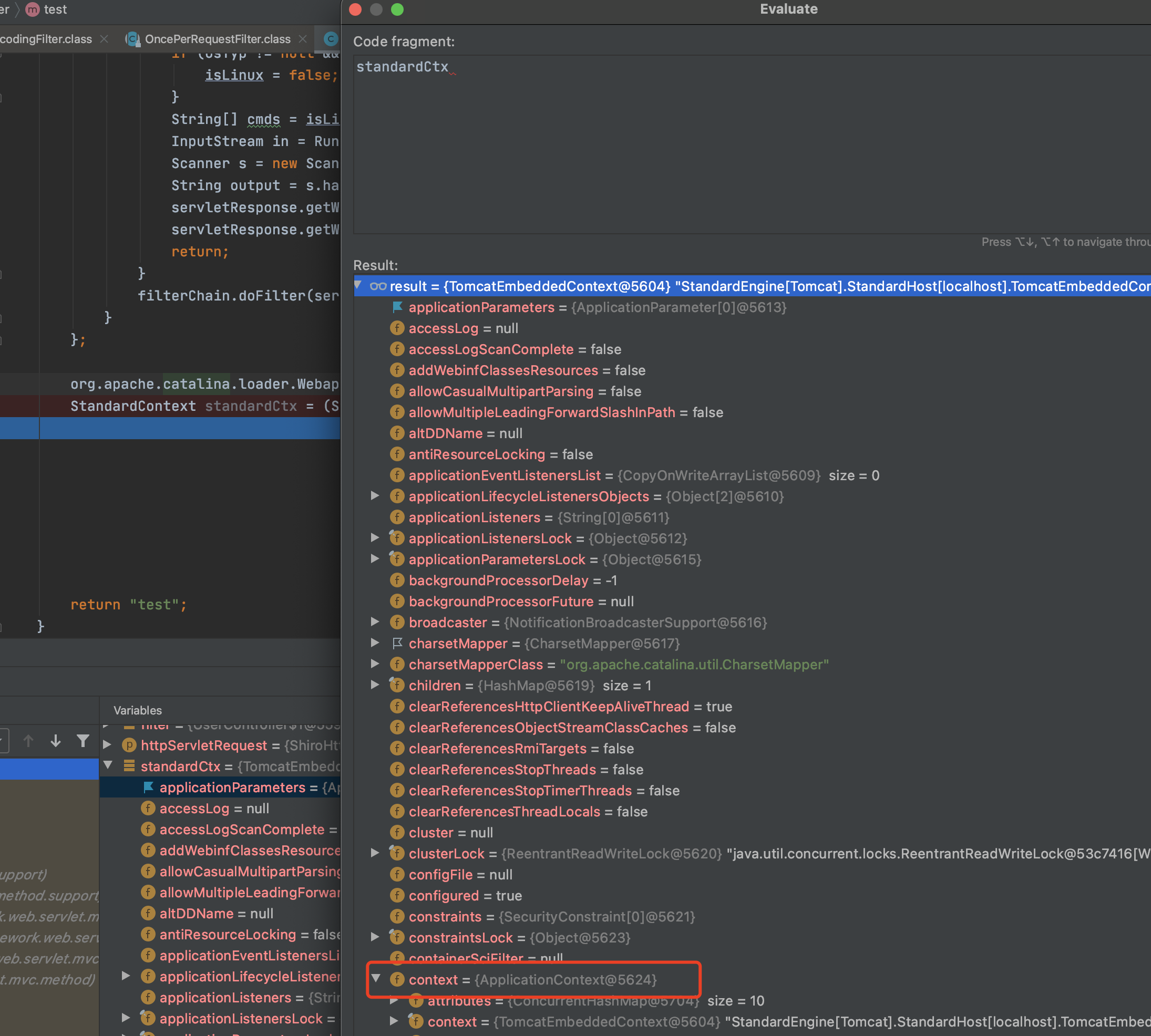Switch to codingFilter.class editor tab
Viewport: 1151px width, 1036px height.
46,39
